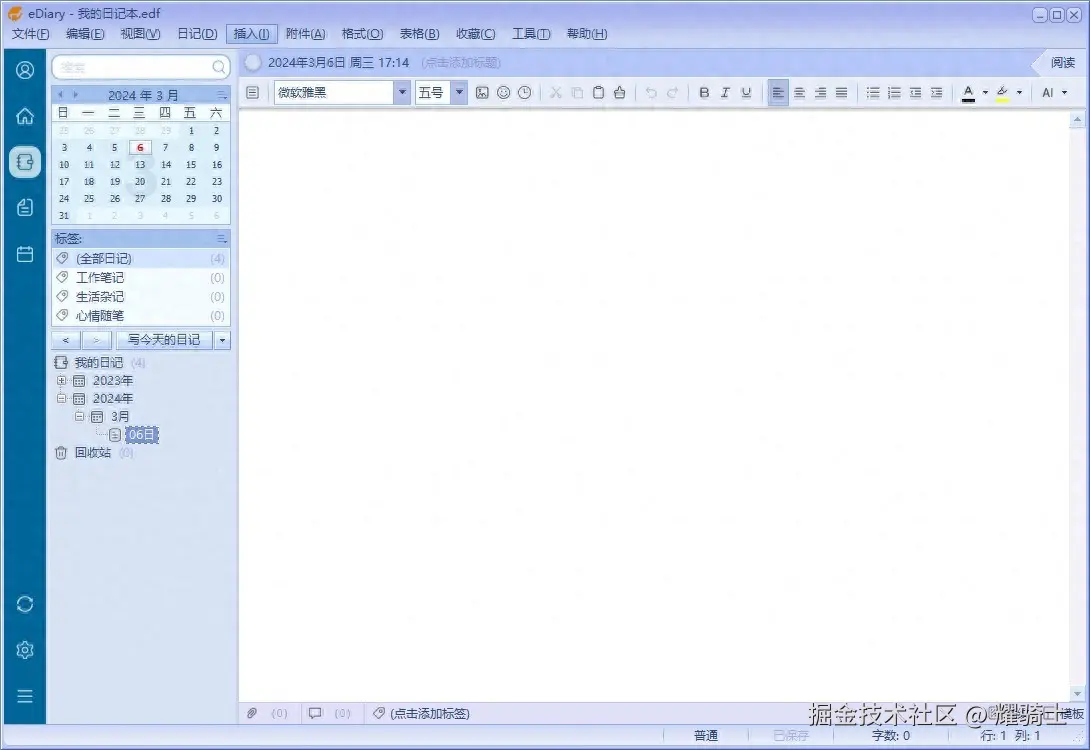Image resolution: width=1090 pixels, height=750 pixels.
Task: Open arrow beside 写今天的日记
Action: [222, 340]
